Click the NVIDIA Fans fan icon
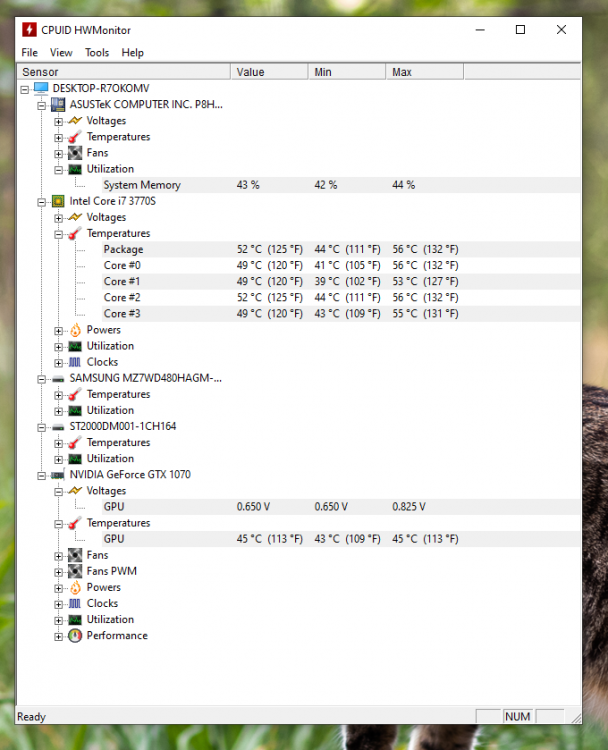Screen dimensions: 608x750 tap(75, 555)
